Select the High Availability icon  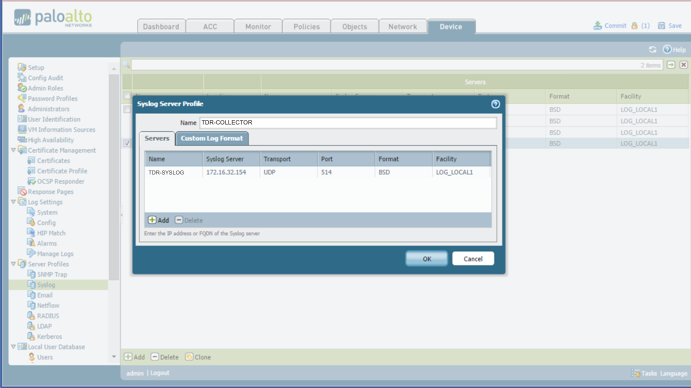22,140
